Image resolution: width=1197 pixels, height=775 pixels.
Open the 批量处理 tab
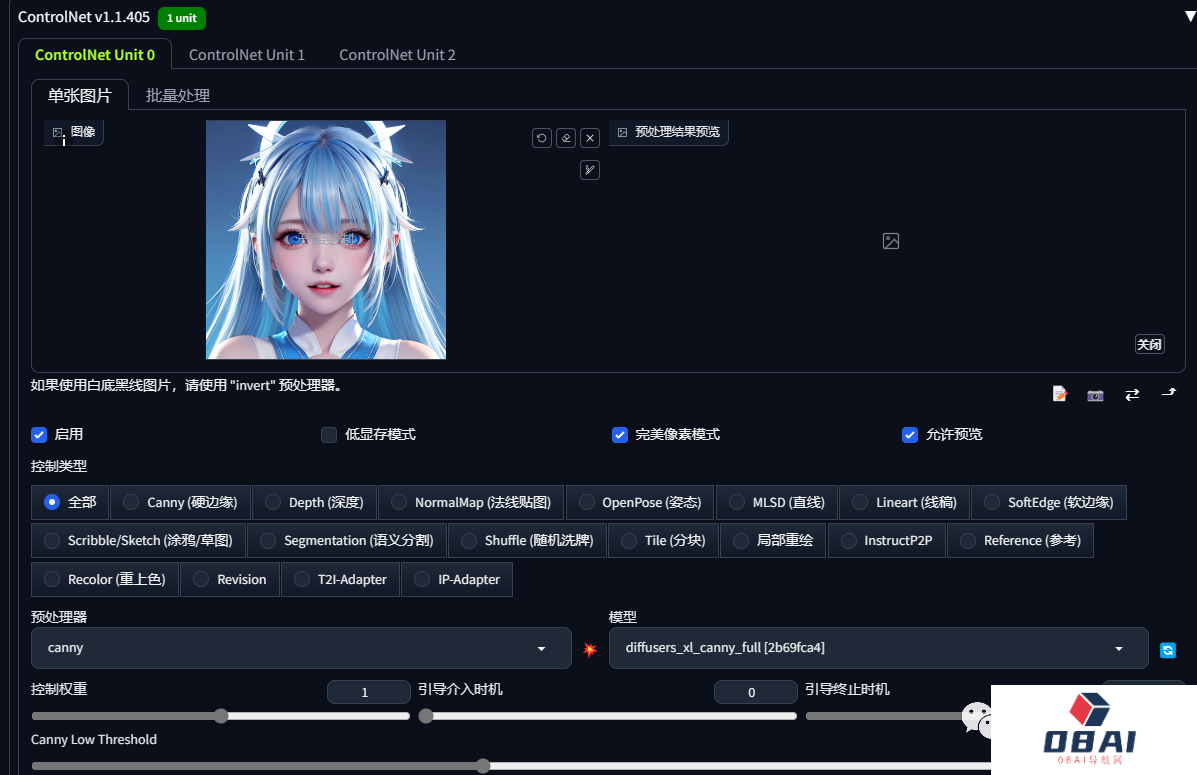178,96
